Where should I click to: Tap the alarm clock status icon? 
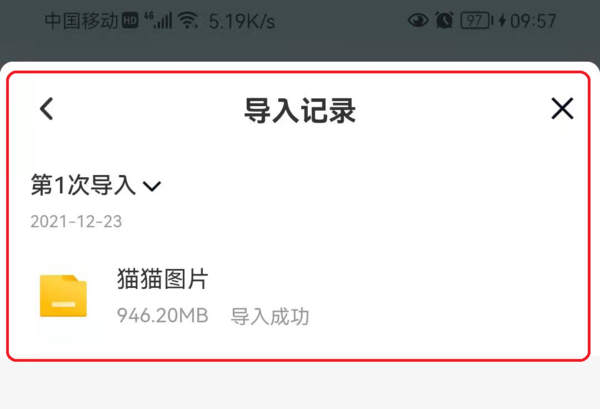coord(444,20)
